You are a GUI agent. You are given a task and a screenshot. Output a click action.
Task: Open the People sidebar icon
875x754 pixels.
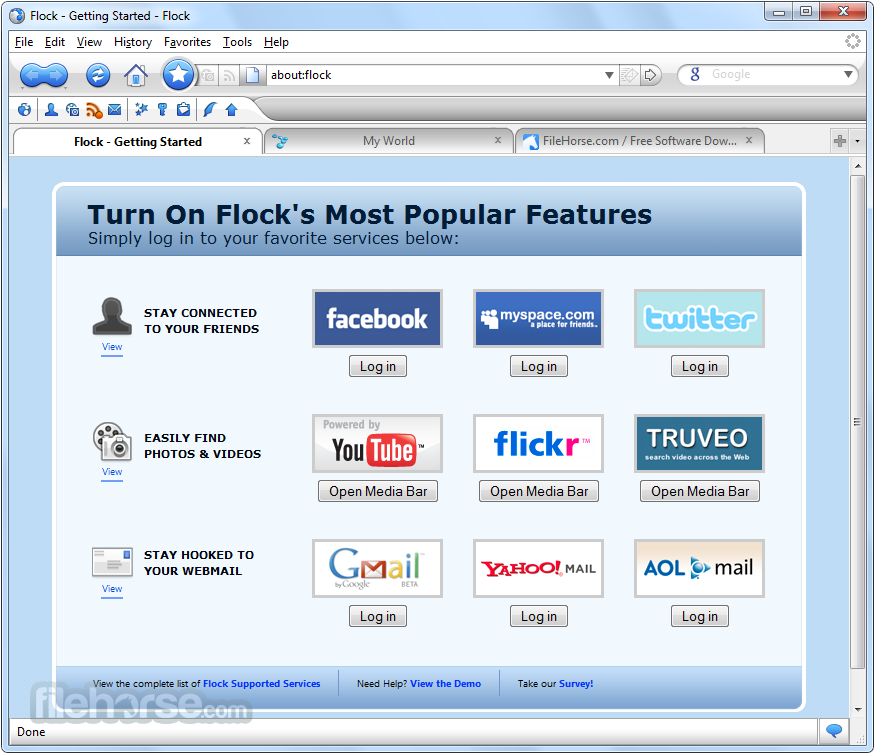click(51, 109)
